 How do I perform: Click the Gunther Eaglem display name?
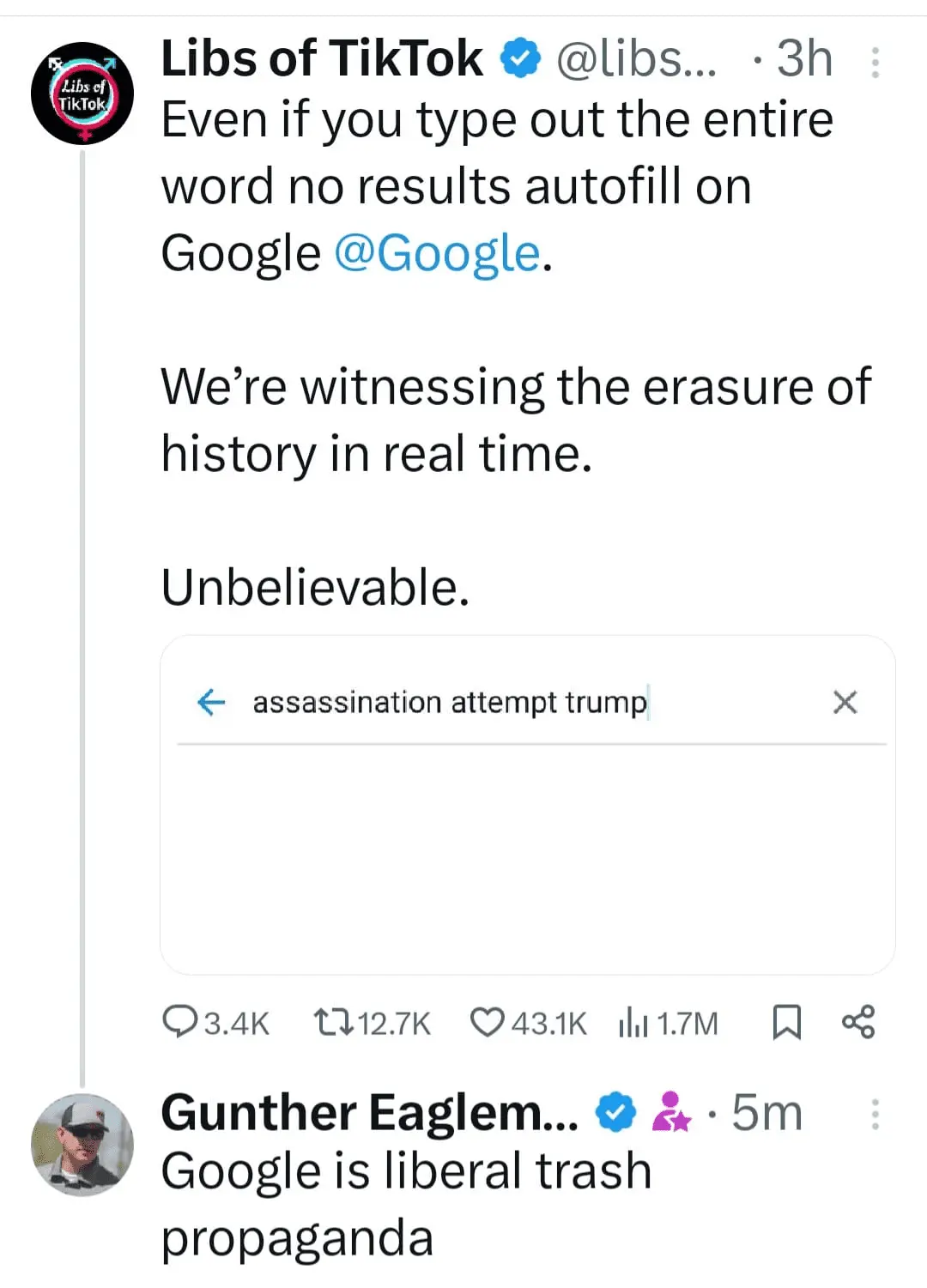click(x=370, y=1113)
